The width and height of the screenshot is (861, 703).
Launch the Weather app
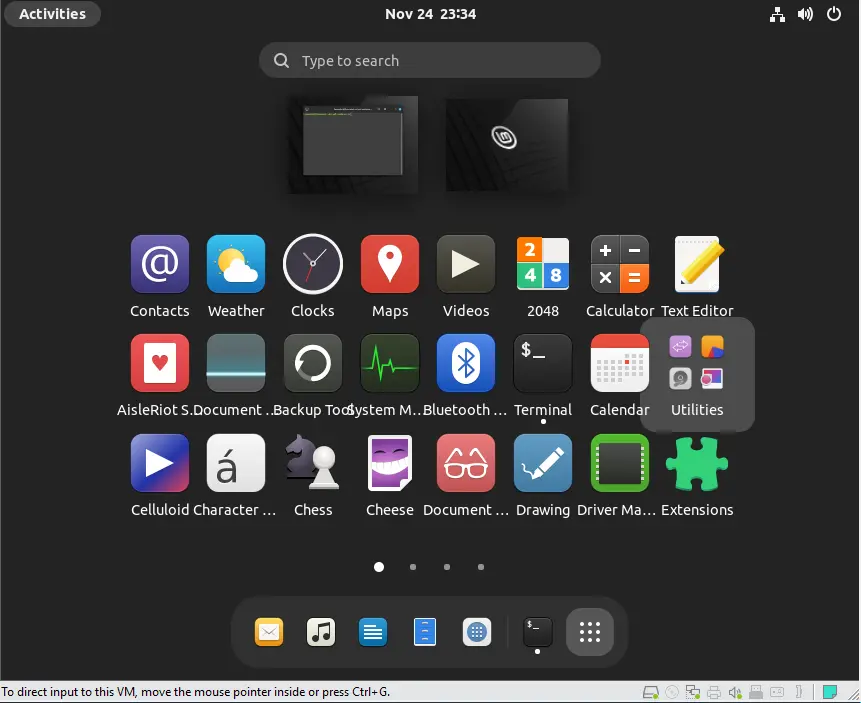click(236, 264)
